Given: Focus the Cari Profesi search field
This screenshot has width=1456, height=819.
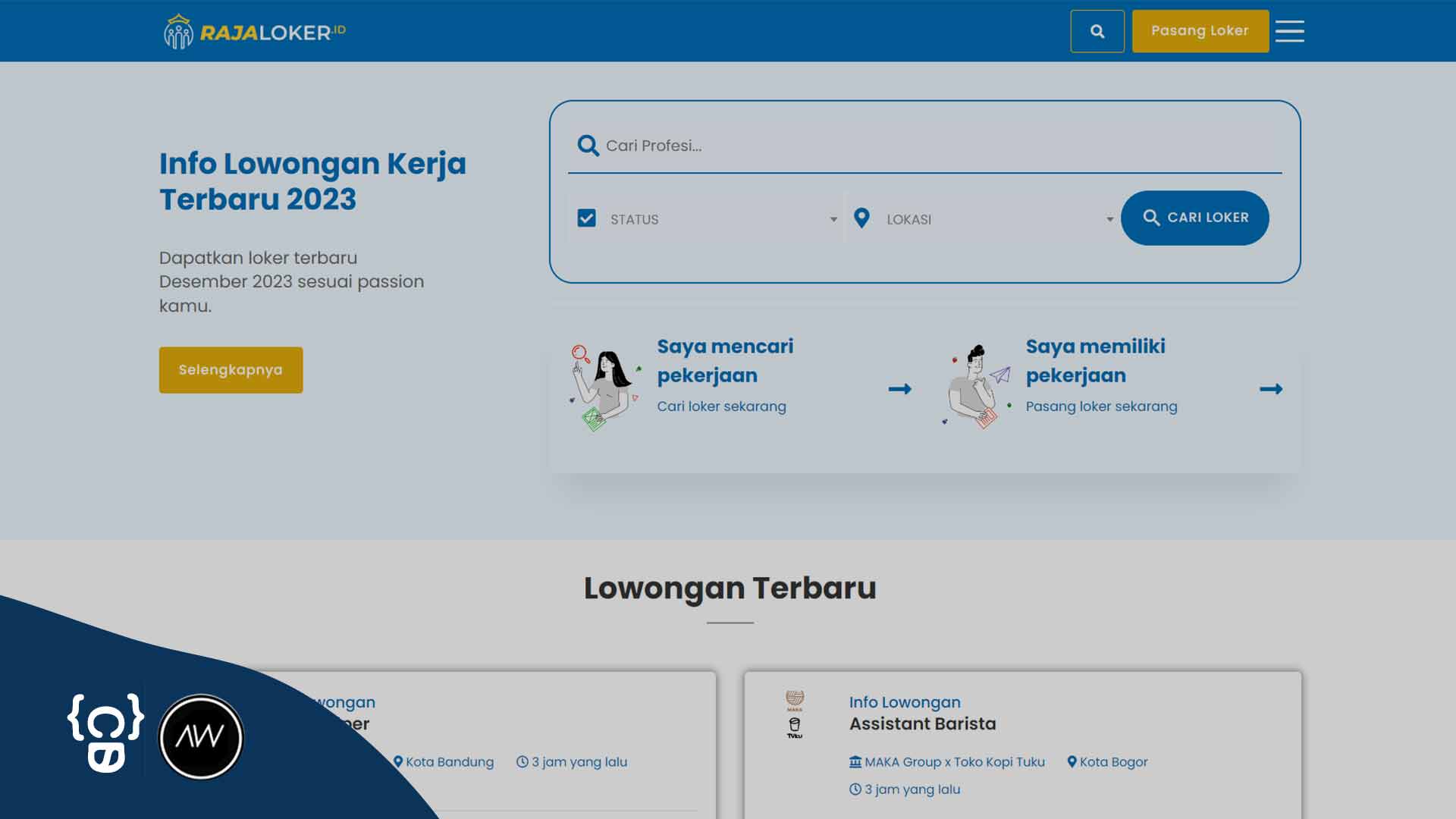Looking at the screenshot, I should pos(925,146).
